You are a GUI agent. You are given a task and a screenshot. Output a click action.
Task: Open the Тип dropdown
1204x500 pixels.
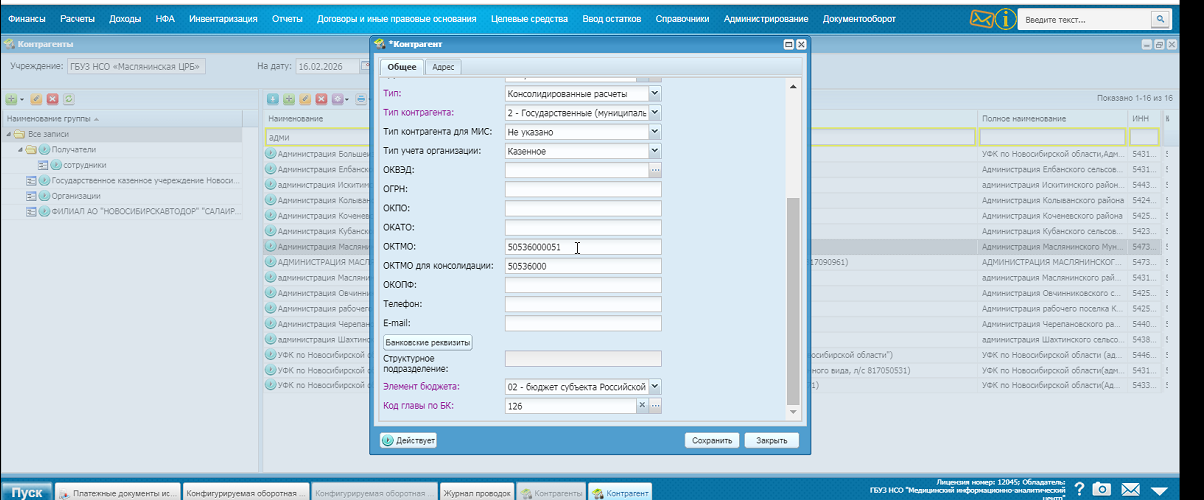click(x=655, y=93)
